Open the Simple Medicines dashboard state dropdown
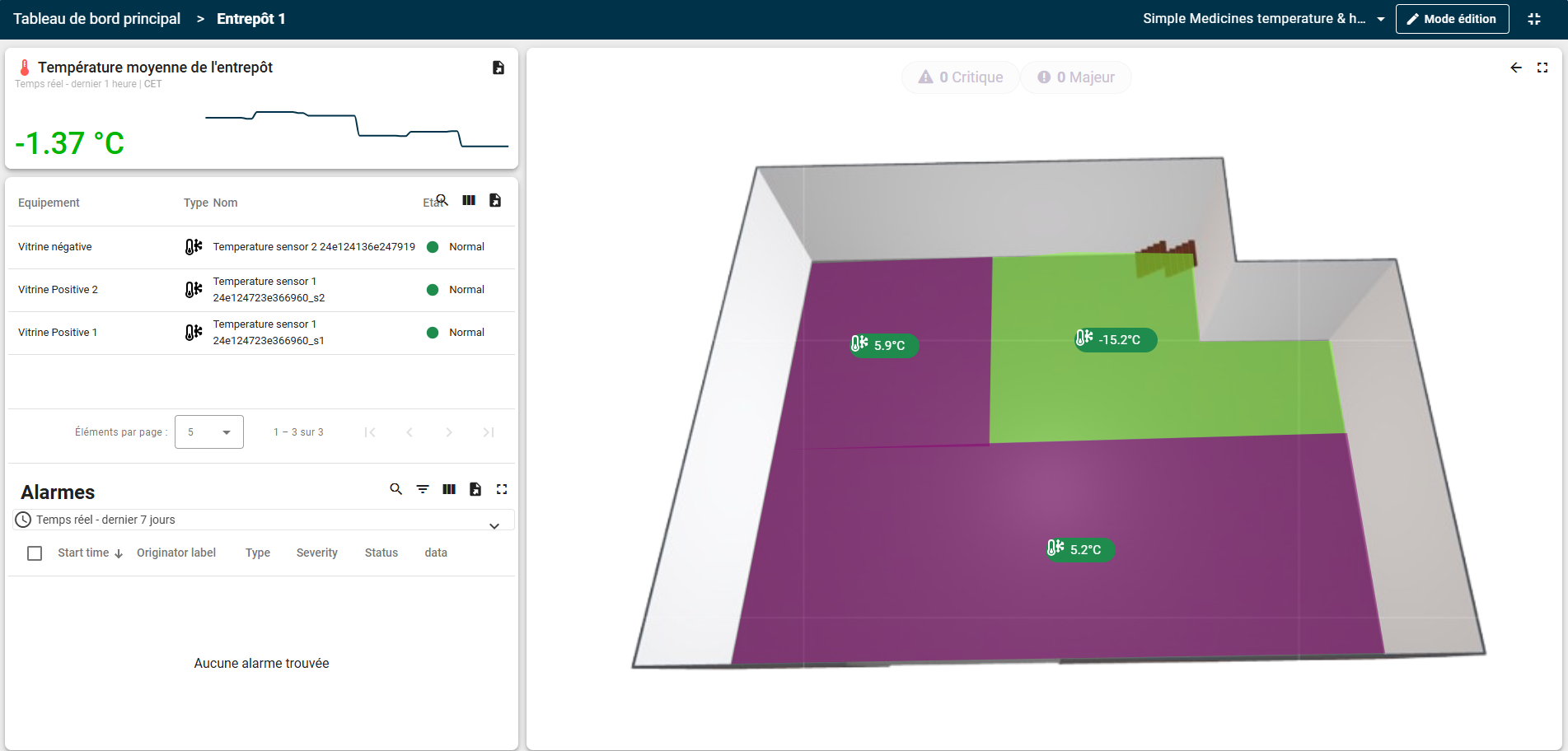This screenshot has height=751, width=1568. [1380, 18]
